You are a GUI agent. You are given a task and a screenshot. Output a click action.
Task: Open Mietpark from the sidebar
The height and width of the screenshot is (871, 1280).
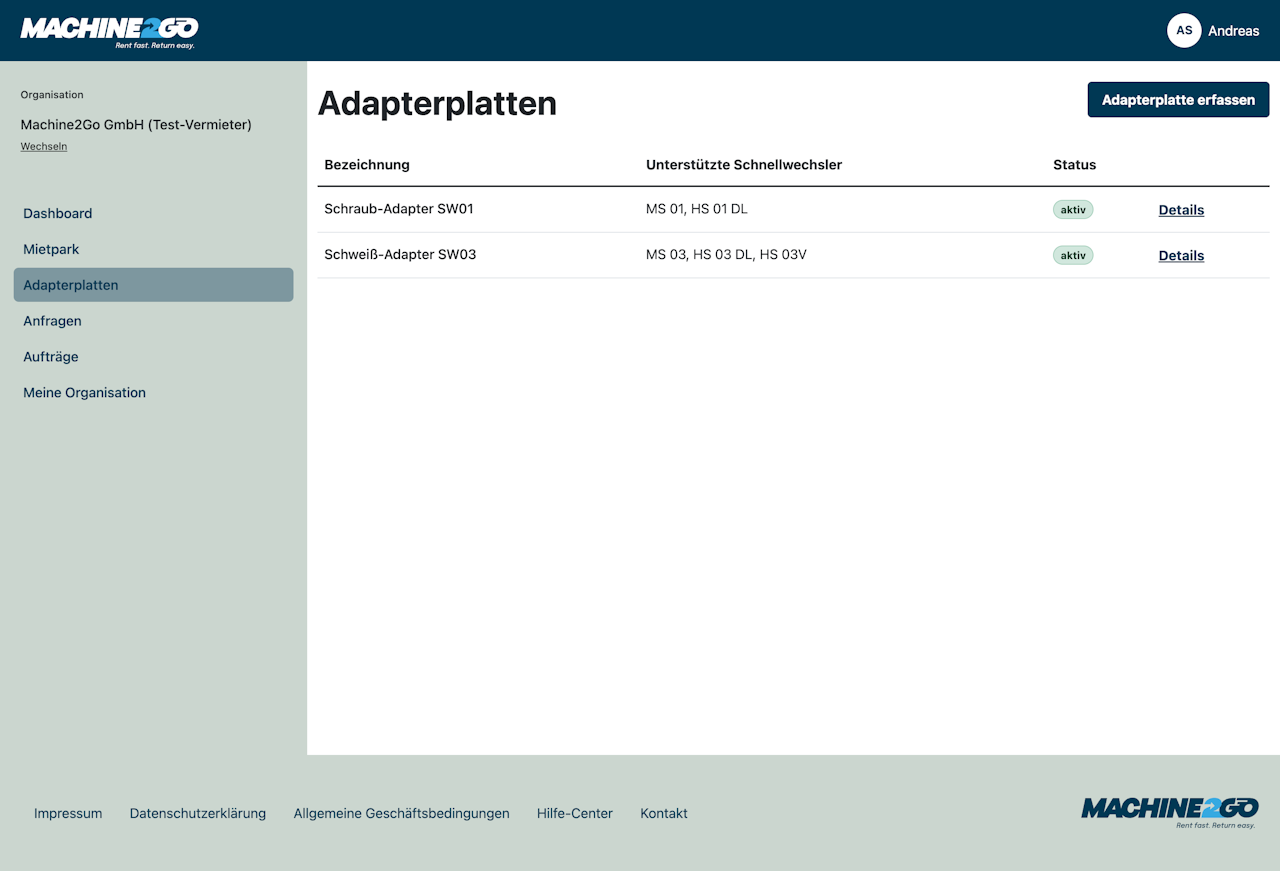[51, 249]
